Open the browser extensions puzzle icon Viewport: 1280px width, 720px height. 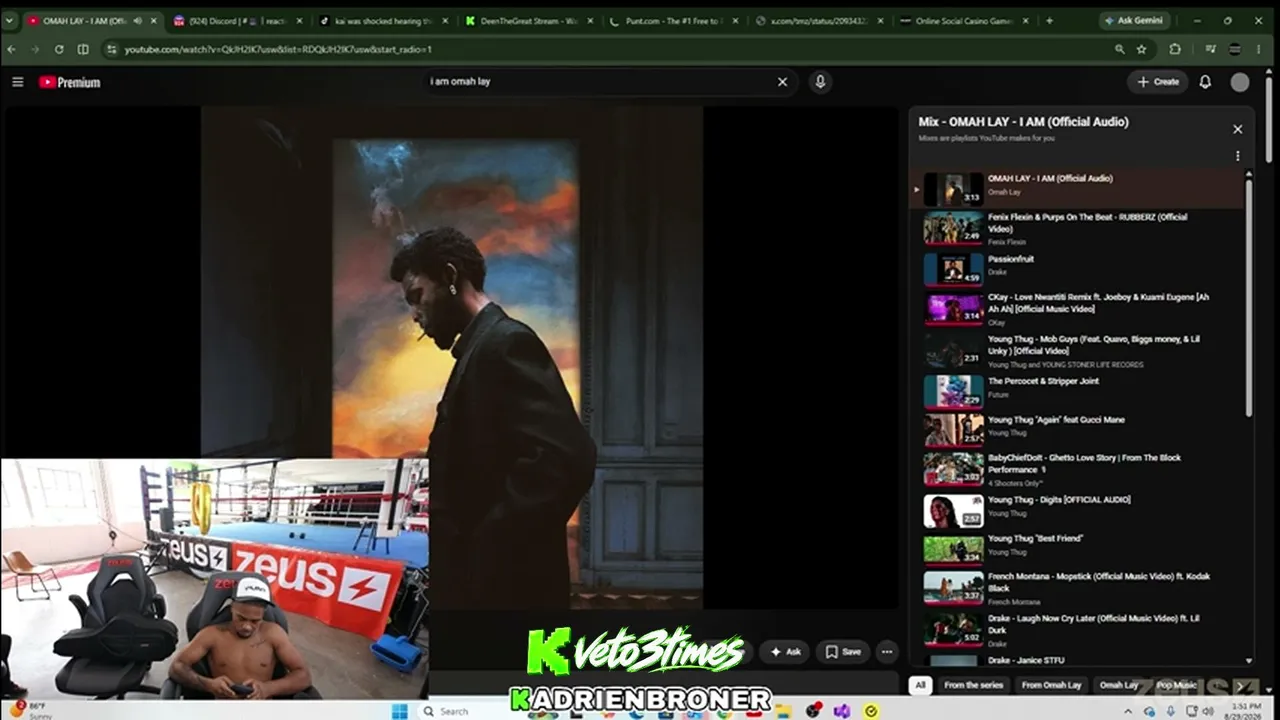point(1175,49)
